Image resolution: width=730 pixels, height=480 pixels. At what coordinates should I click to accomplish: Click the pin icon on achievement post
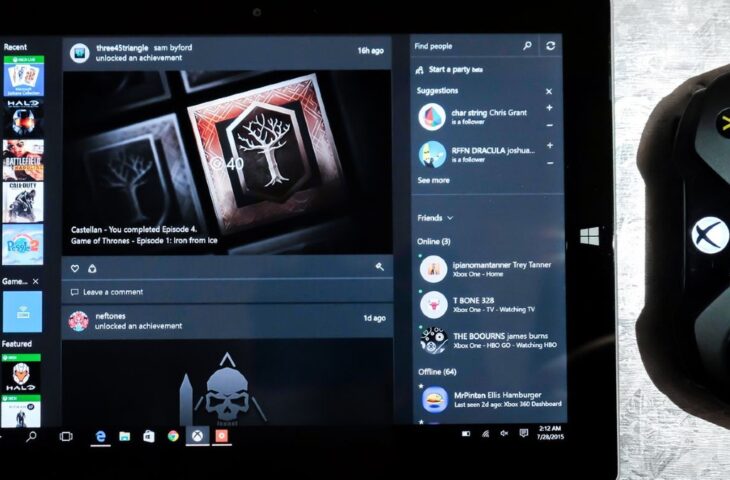tap(380, 266)
